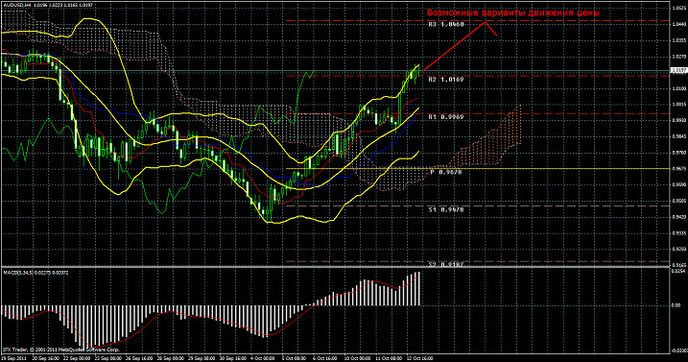Select the R1 0.9969 resistance label
Image resolution: width=688 pixels, height=362 pixels.
point(446,117)
